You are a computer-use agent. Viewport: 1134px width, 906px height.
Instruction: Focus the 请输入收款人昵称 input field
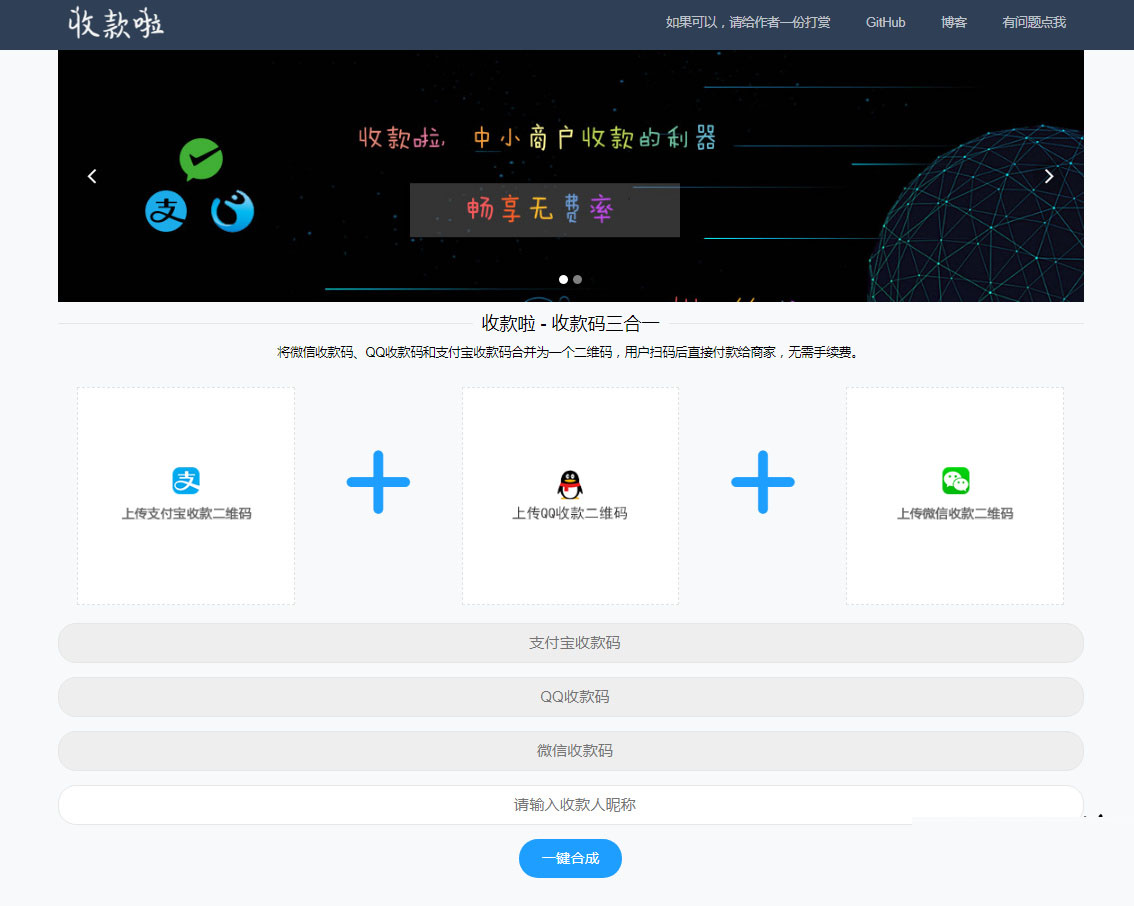coord(571,805)
